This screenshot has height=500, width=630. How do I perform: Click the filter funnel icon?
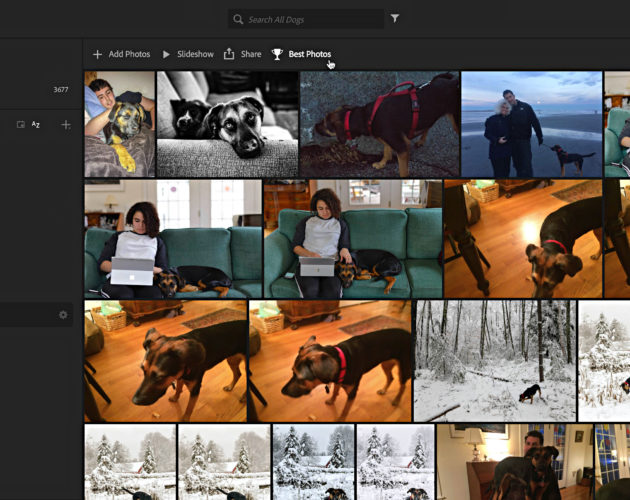click(395, 18)
